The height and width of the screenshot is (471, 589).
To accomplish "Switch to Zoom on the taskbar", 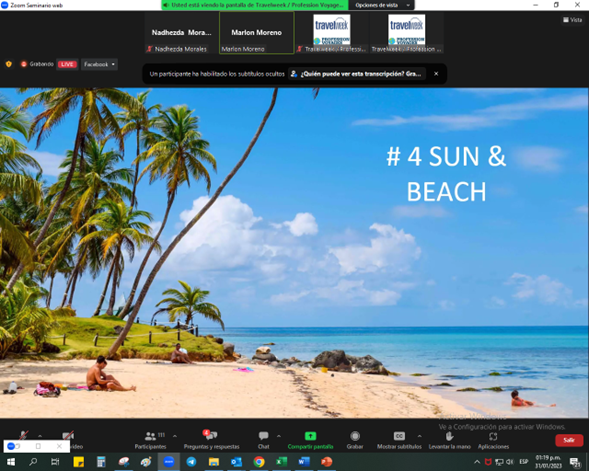I will point(169,462).
